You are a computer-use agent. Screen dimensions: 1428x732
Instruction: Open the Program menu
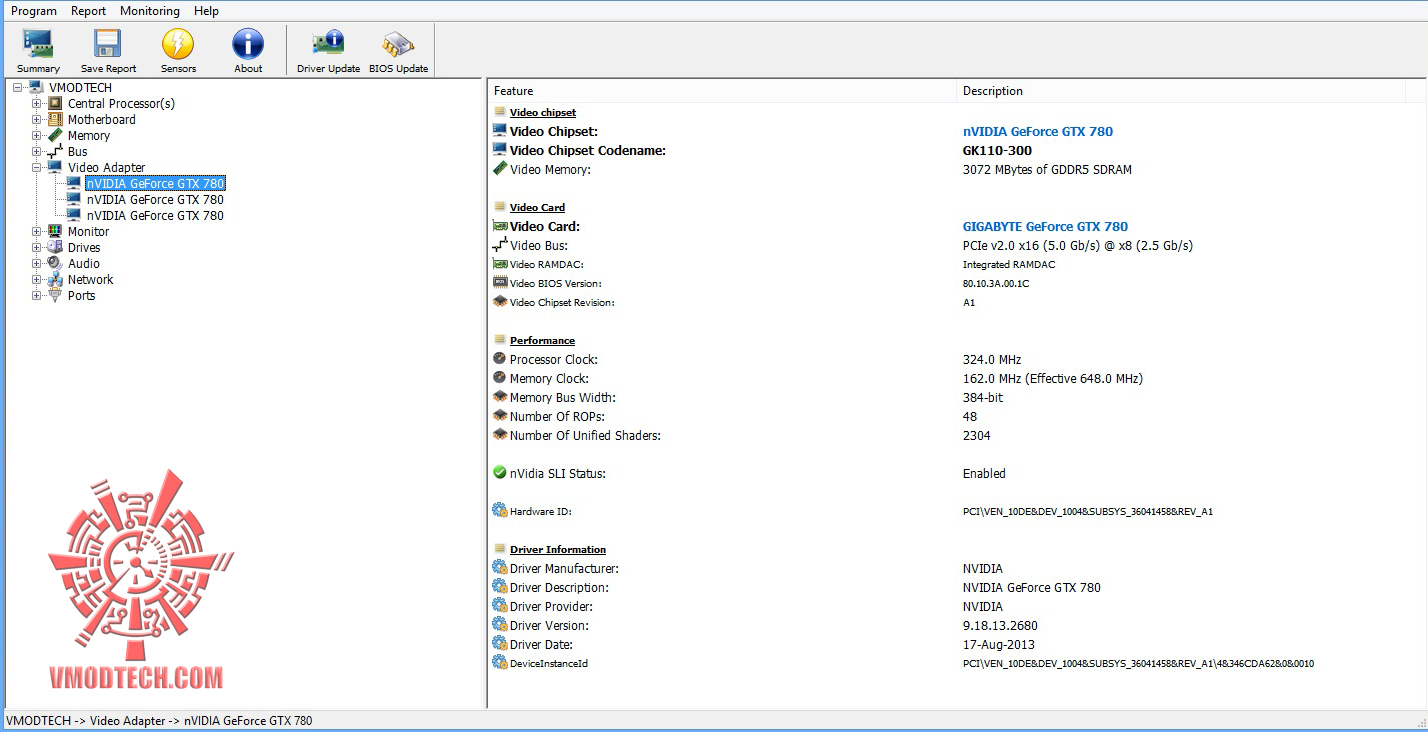coord(34,11)
